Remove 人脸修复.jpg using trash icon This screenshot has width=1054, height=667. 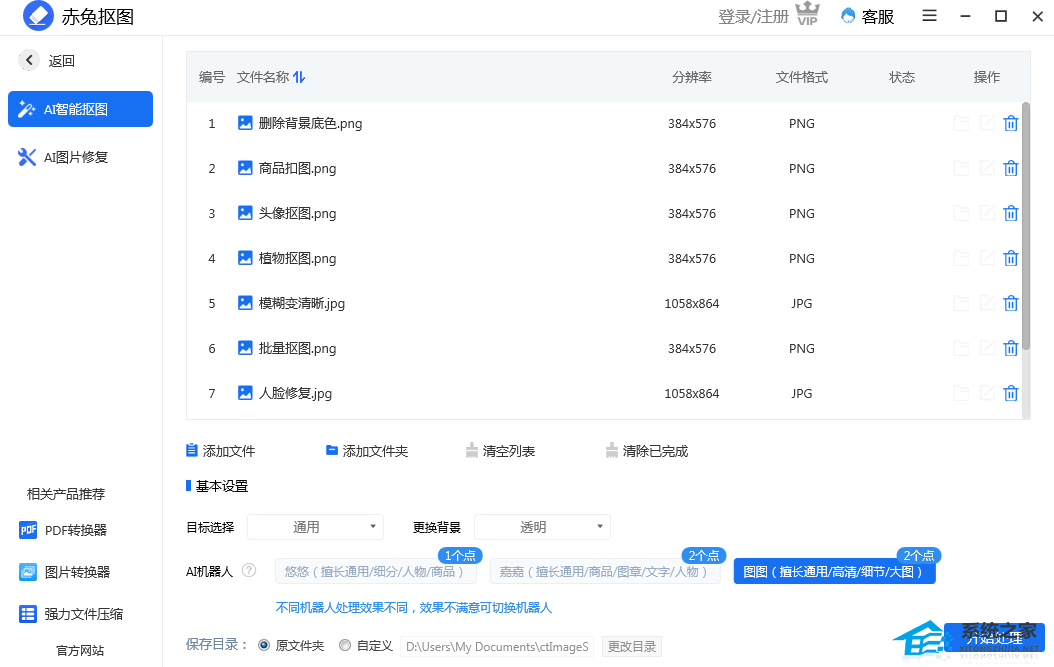pyautogui.click(x=1011, y=393)
